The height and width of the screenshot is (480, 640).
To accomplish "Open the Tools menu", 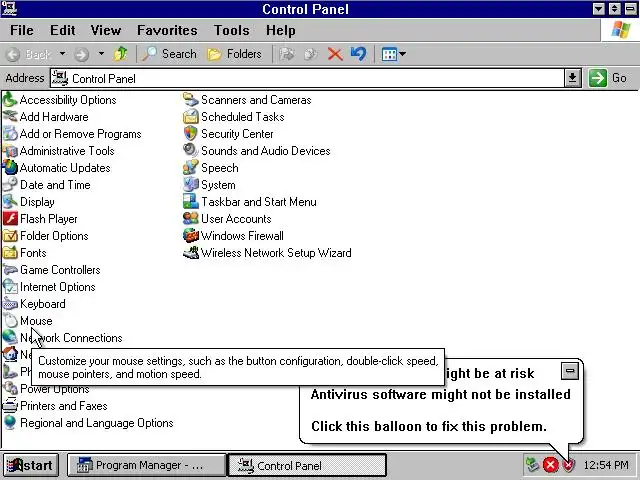I will [x=231, y=30].
